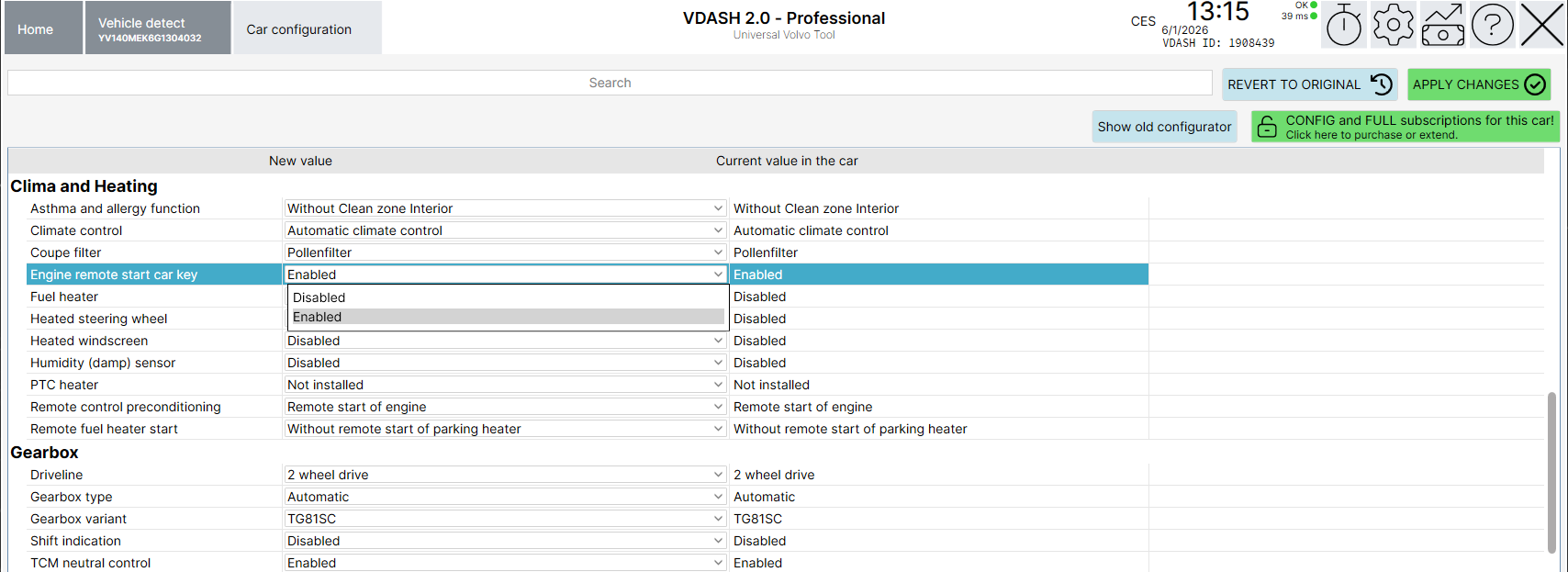Viewport: 1568px width, 572px height.
Task: Focus the Search input field
Action: [610, 83]
